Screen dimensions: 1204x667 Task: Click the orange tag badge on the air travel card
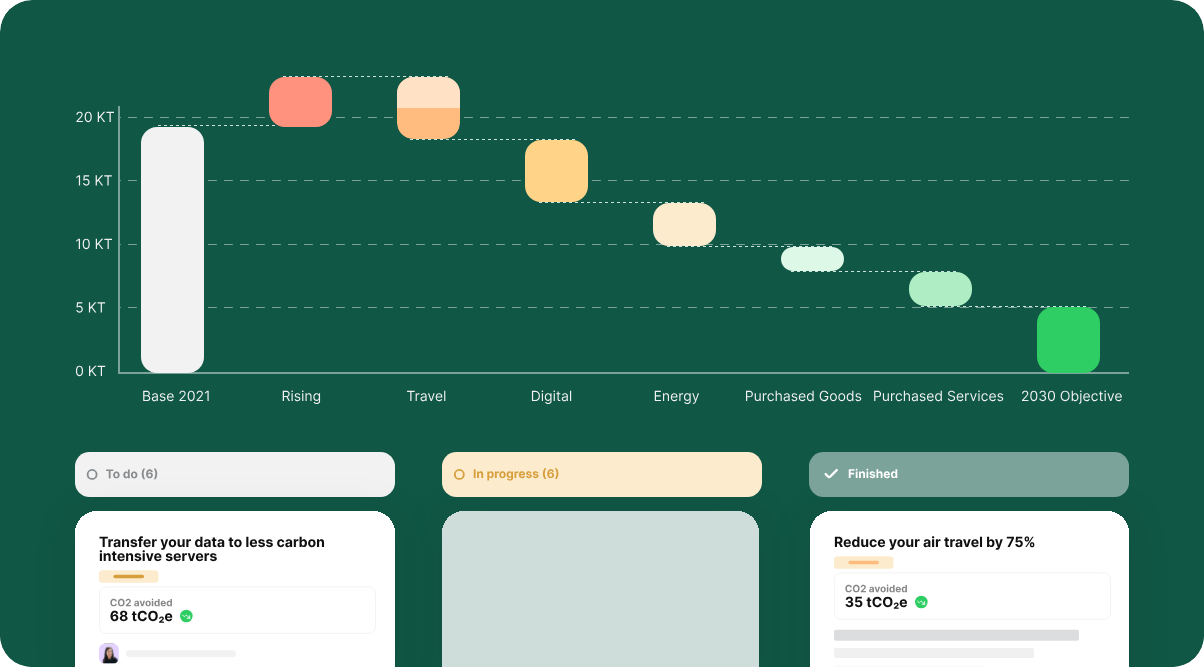pyautogui.click(x=864, y=562)
